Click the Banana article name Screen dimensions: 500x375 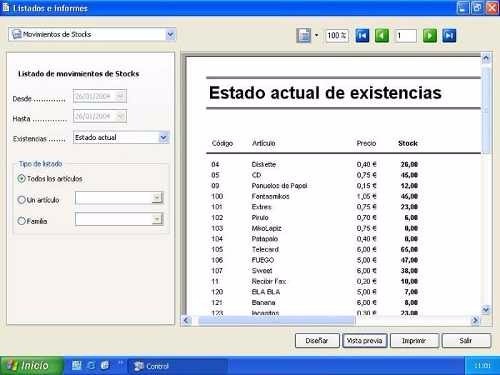tap(263, 303)
